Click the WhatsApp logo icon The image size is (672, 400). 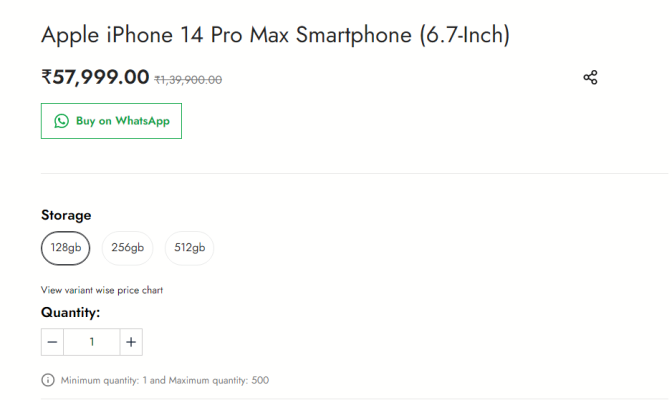pyautogui.click(x=61, y=121)
